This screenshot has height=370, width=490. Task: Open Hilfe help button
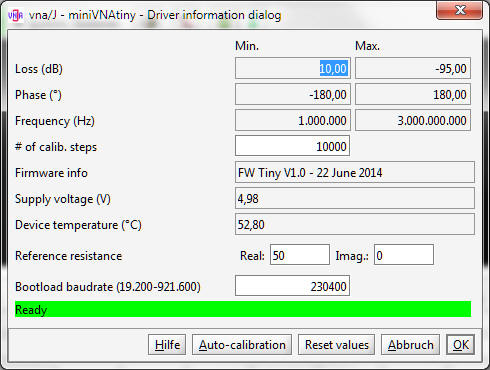(x=167, y=345)
